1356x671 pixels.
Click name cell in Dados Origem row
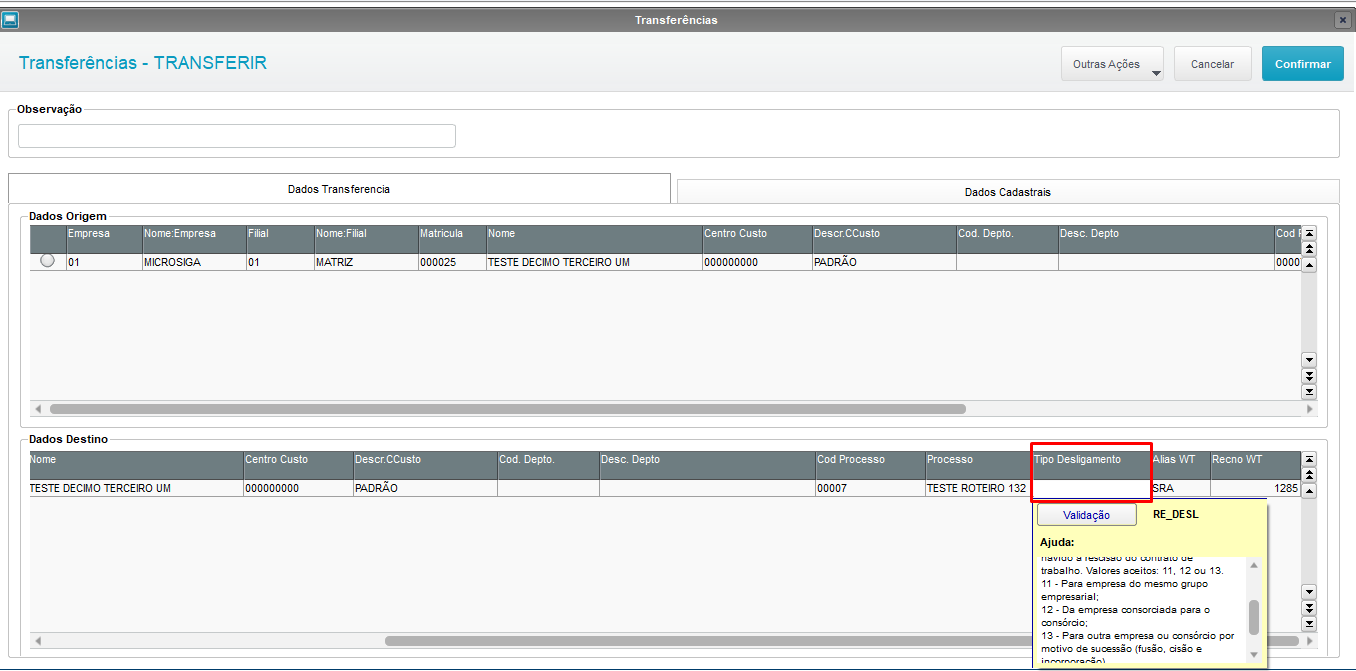(594, 262)
